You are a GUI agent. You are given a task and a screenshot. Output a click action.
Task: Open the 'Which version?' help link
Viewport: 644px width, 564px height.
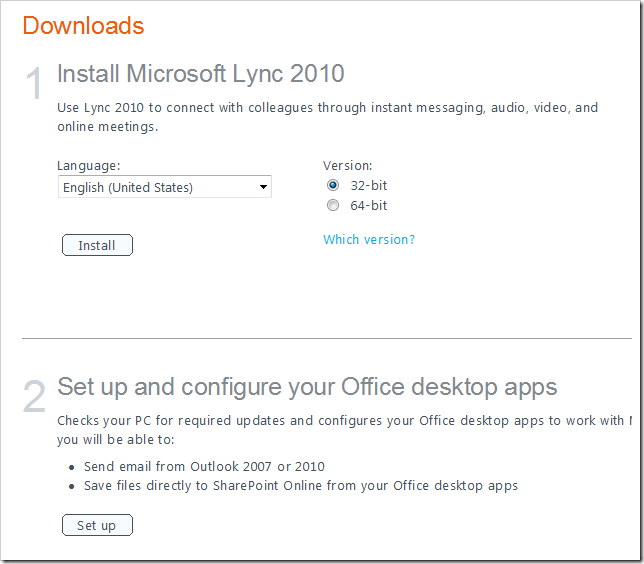coord(368,239)
